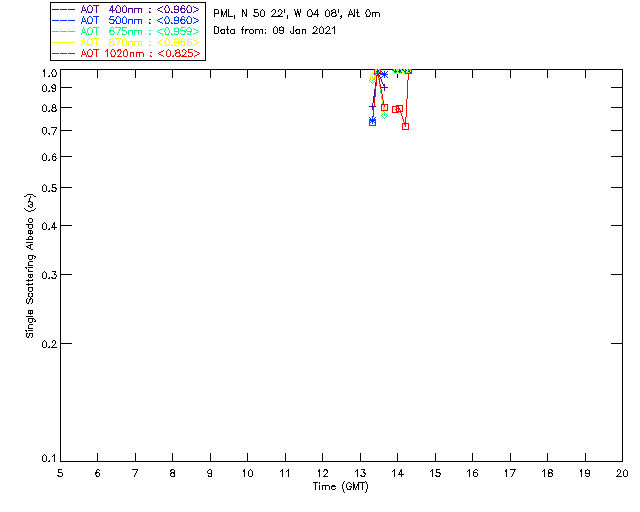Select the AOT 1020nm red legend entry

point(127,53)
